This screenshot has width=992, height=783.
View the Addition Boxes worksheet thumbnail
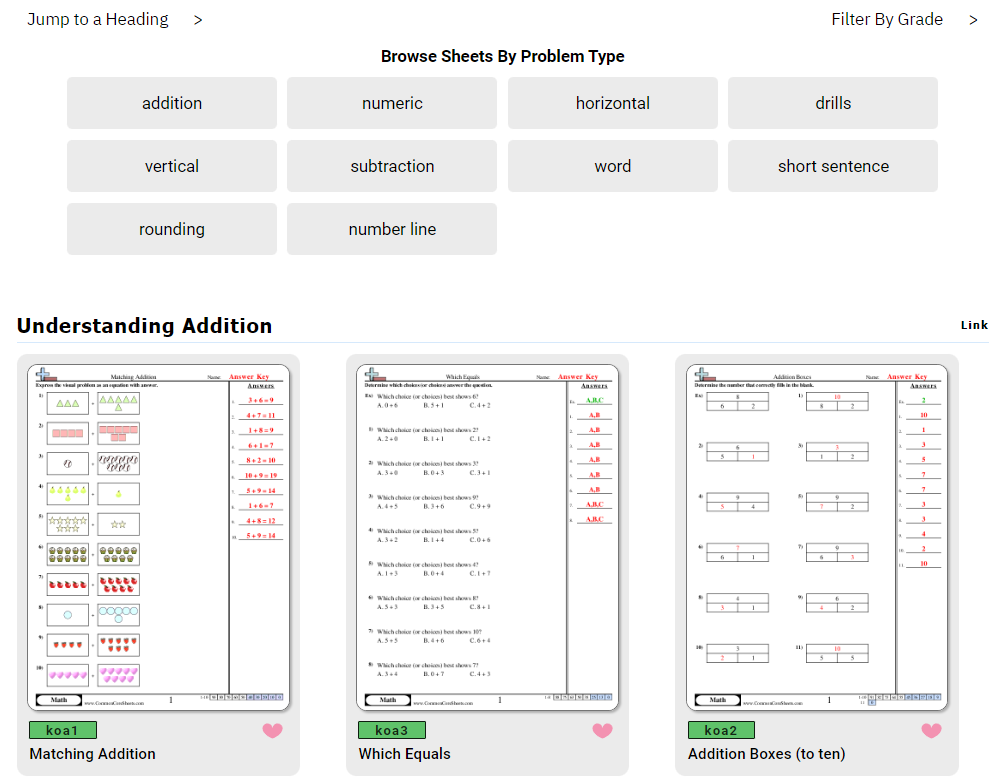(817, 538)
